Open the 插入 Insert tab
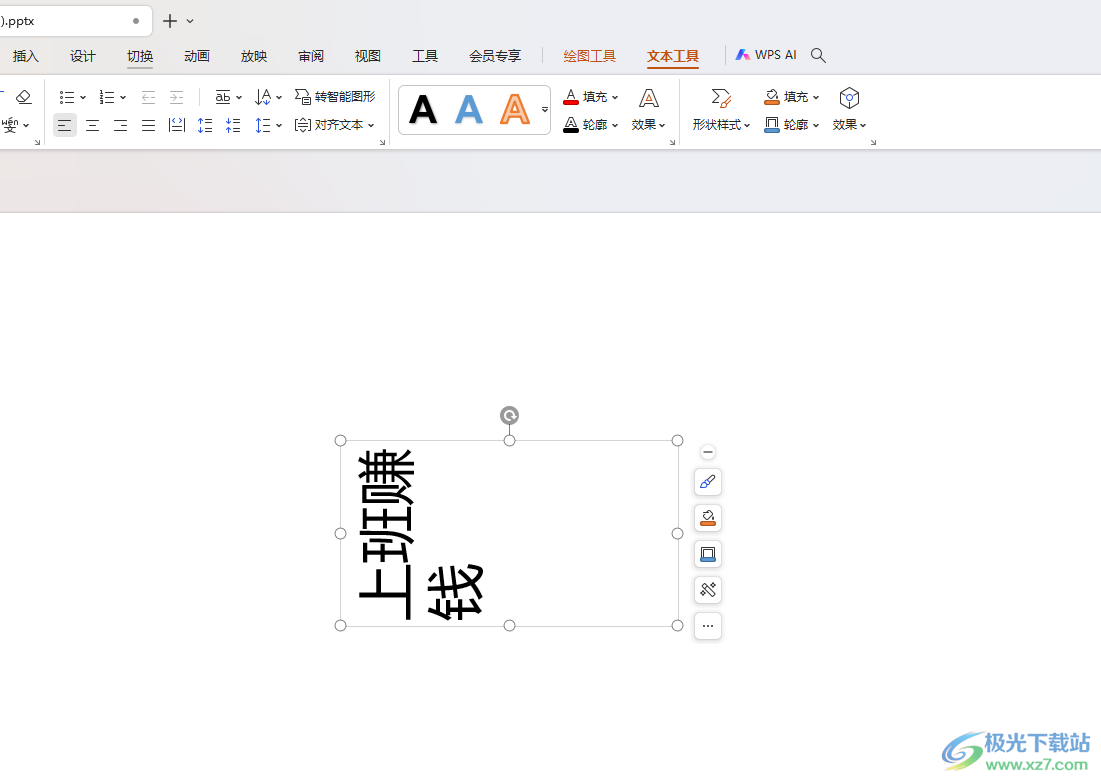Image resolution: width=1101 pixels, height=781 pixels. tap(26, 56)
